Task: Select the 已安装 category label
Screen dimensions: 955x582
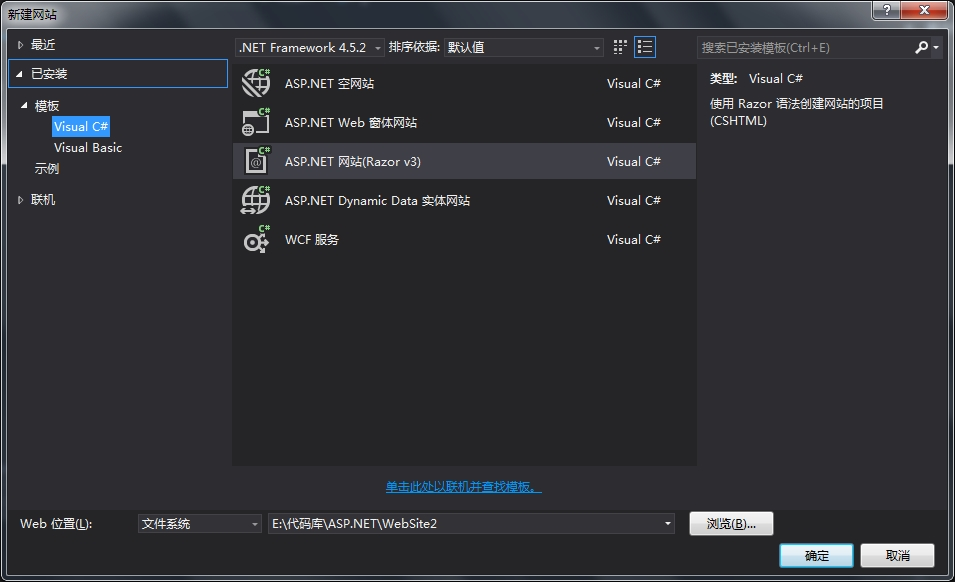Action: pos(49,74)
